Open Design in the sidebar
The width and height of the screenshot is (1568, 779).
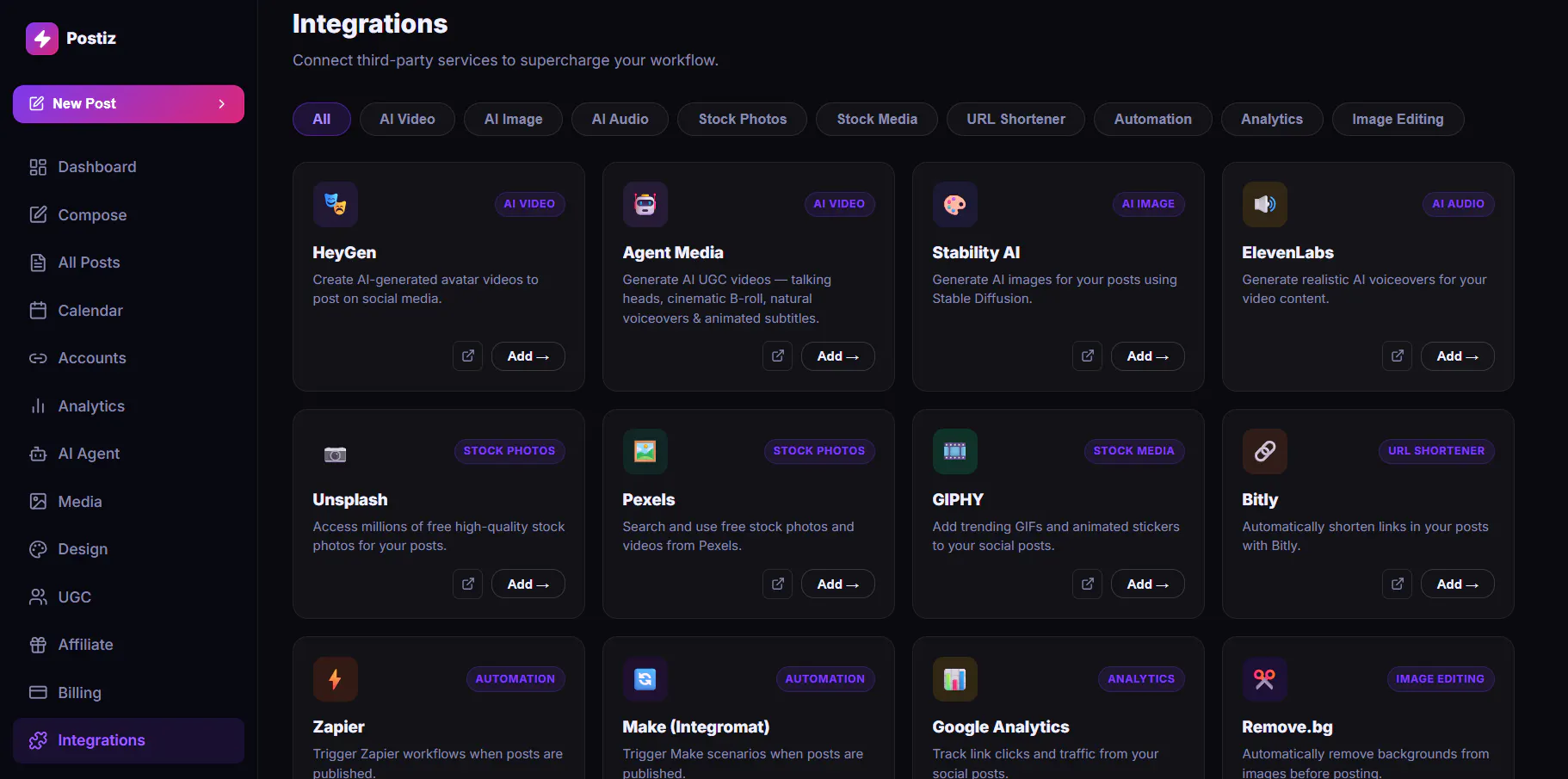128,549
